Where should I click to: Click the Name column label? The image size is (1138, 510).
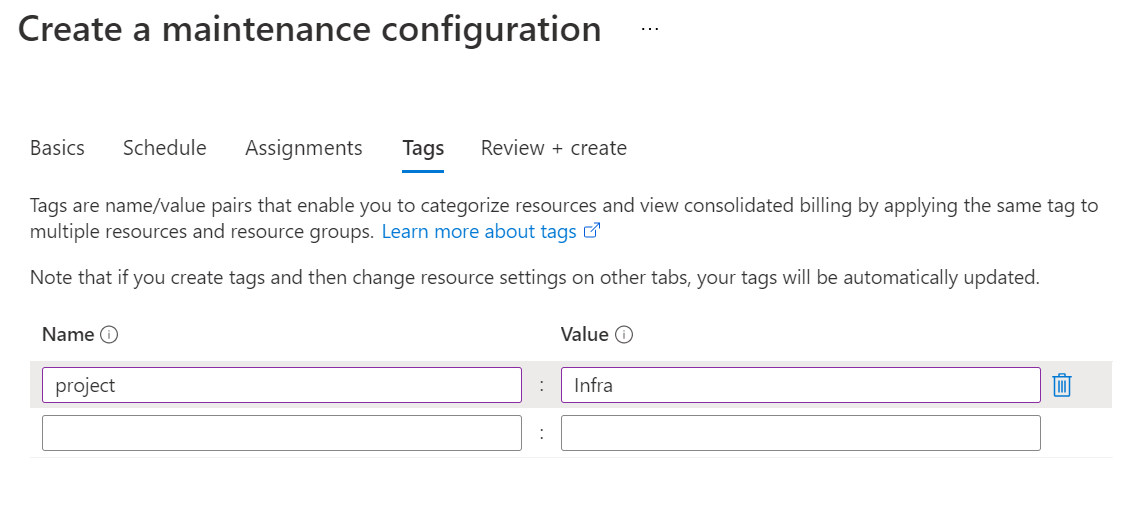tap(68, 335)
